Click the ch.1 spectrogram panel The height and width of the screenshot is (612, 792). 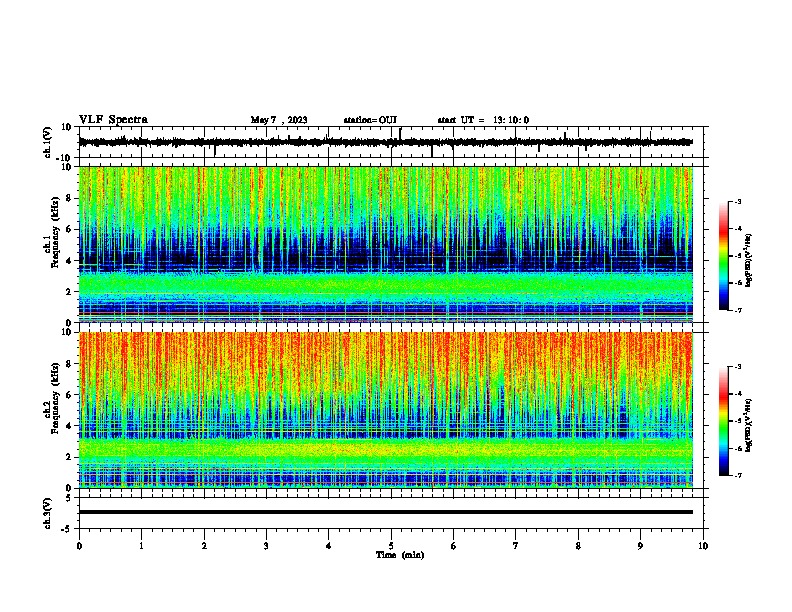385,244
